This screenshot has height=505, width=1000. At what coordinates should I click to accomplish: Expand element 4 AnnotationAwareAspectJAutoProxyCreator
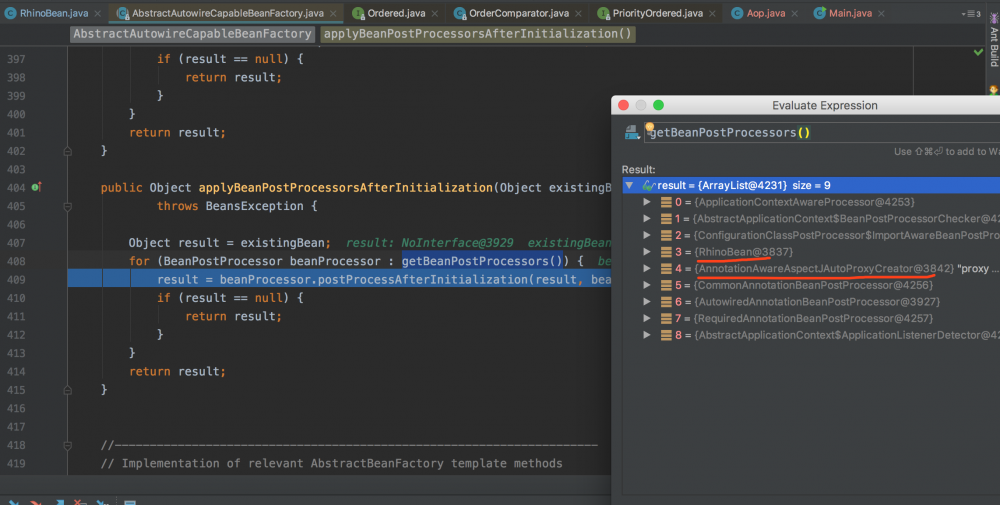[647, 269]
